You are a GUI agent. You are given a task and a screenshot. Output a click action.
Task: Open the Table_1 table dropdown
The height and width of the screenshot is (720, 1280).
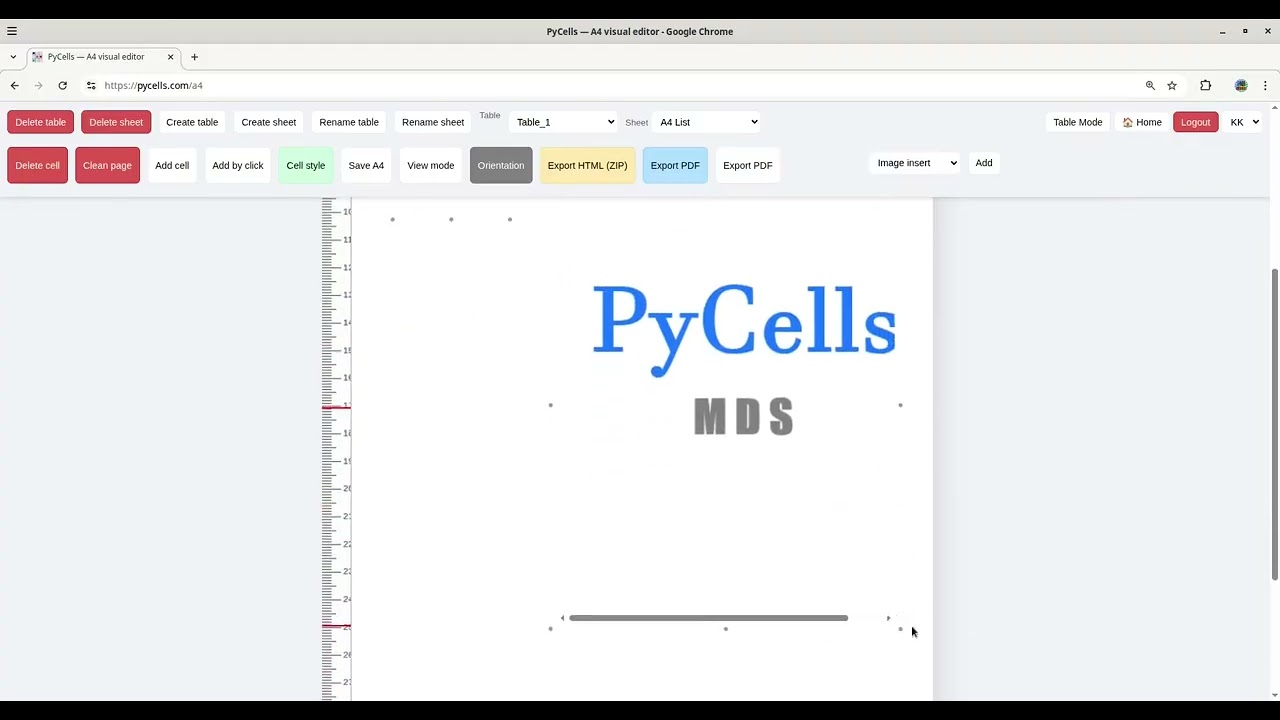click(x=564, y=122)
